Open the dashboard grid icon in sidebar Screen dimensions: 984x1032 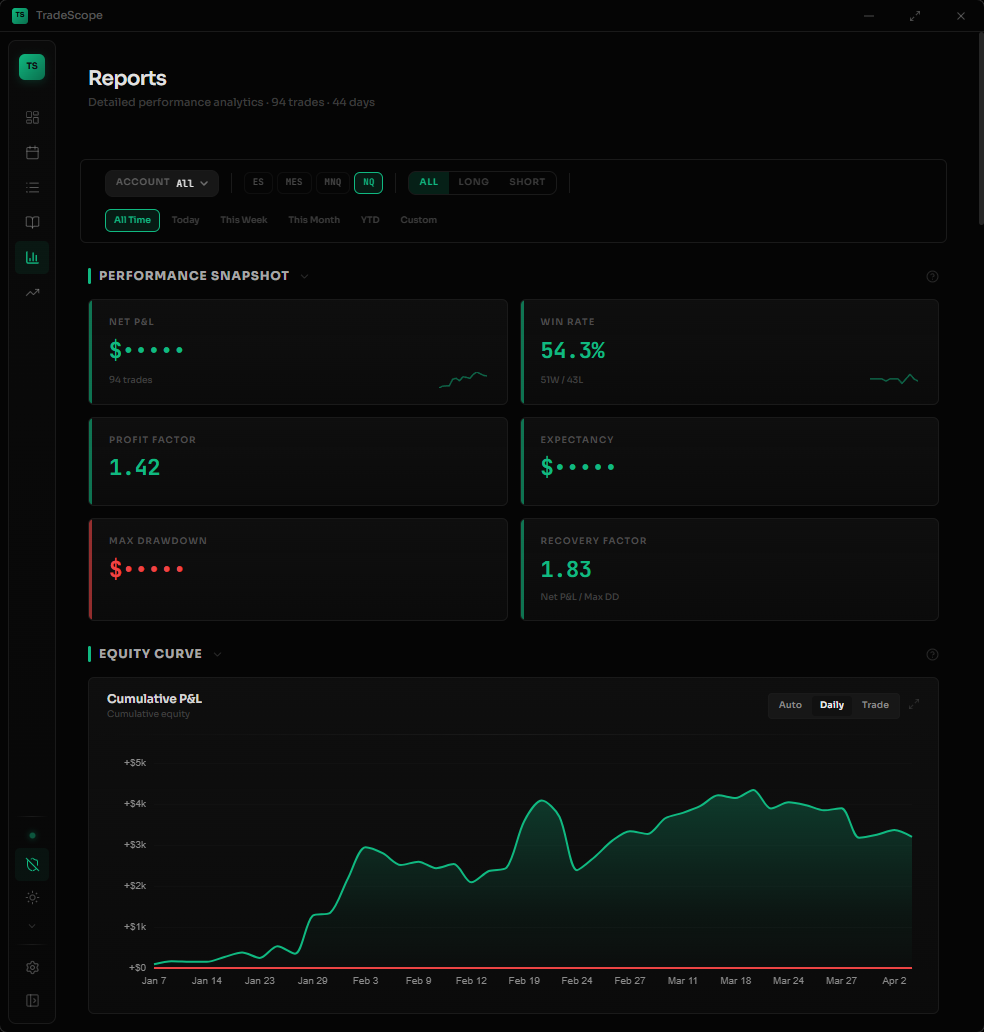point(32,117)
